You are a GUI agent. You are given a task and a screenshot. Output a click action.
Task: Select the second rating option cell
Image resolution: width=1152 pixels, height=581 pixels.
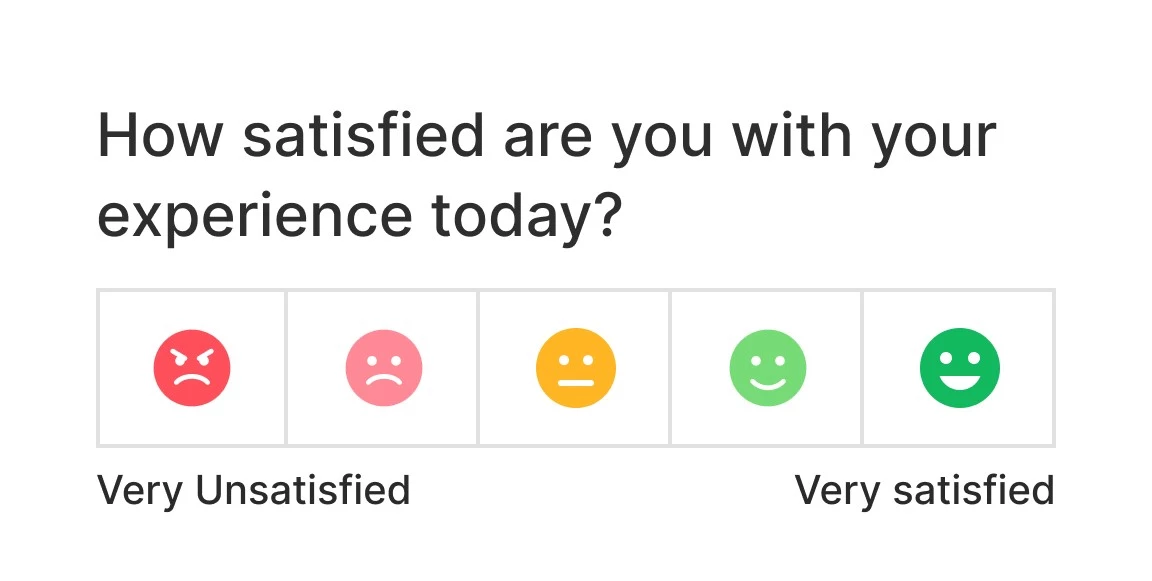(x=383, y=367)
